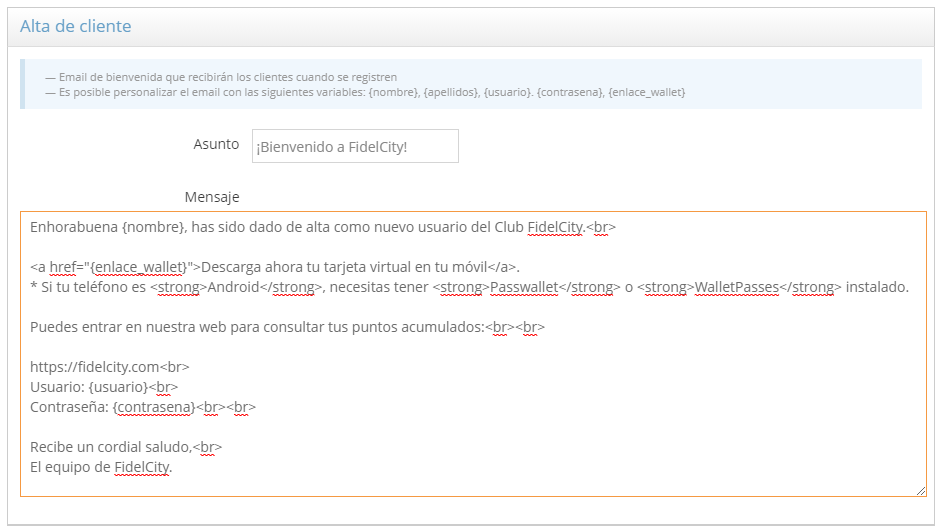944x530 pixels.
Task: Place cursor on {nombre} in the message body
Action: [153, 227]
